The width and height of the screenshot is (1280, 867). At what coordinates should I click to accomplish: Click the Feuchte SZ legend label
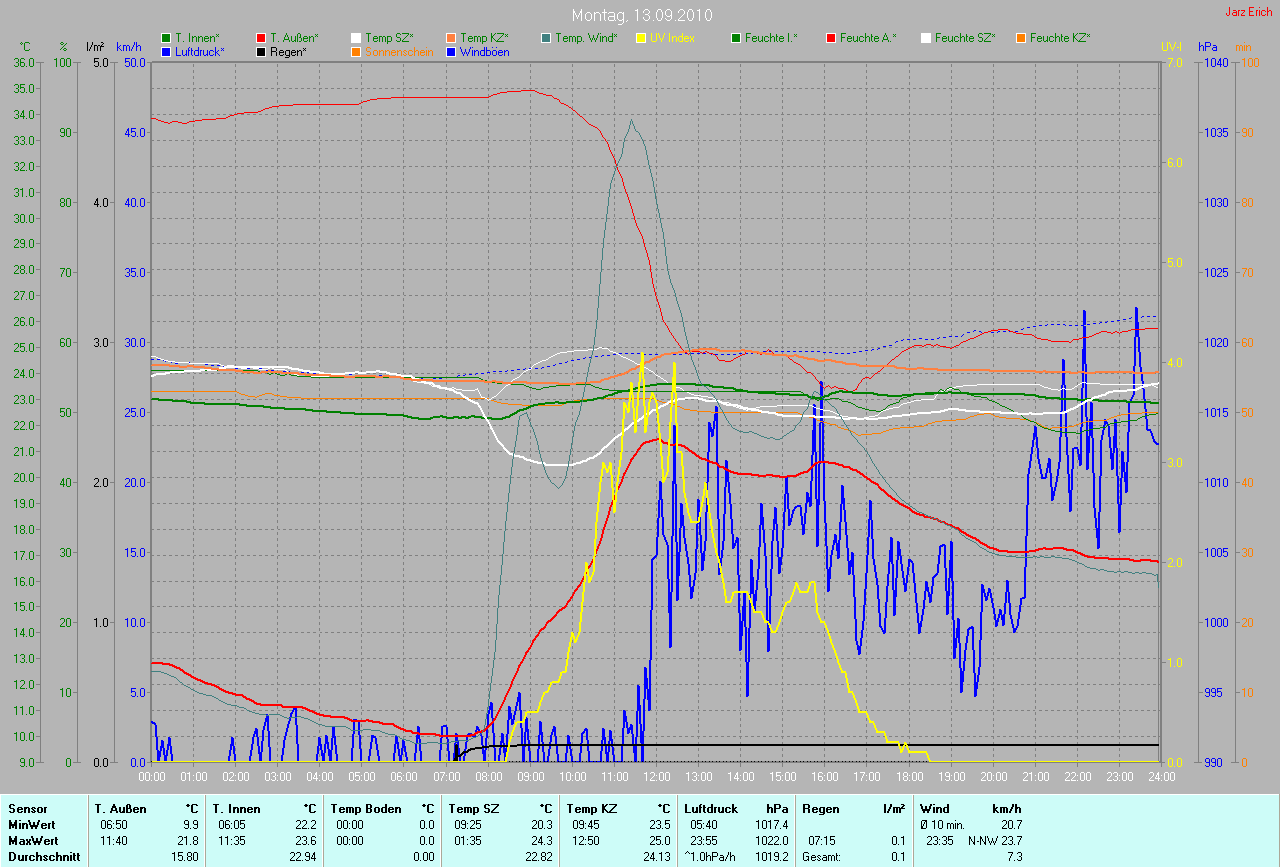point(965,38)
